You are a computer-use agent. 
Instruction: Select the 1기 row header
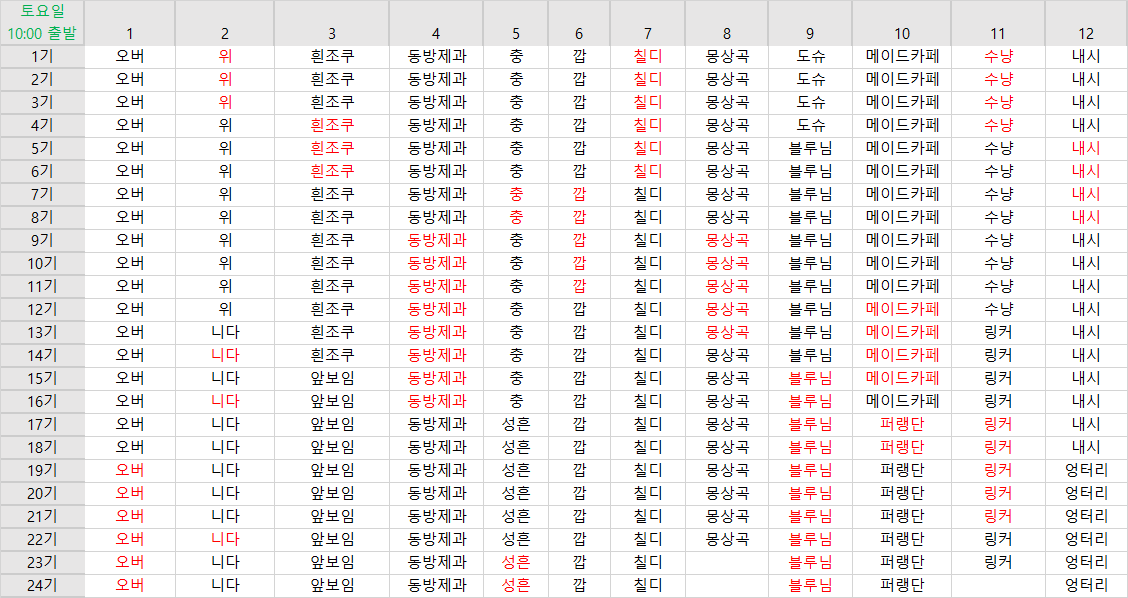[x=42, y=56]
